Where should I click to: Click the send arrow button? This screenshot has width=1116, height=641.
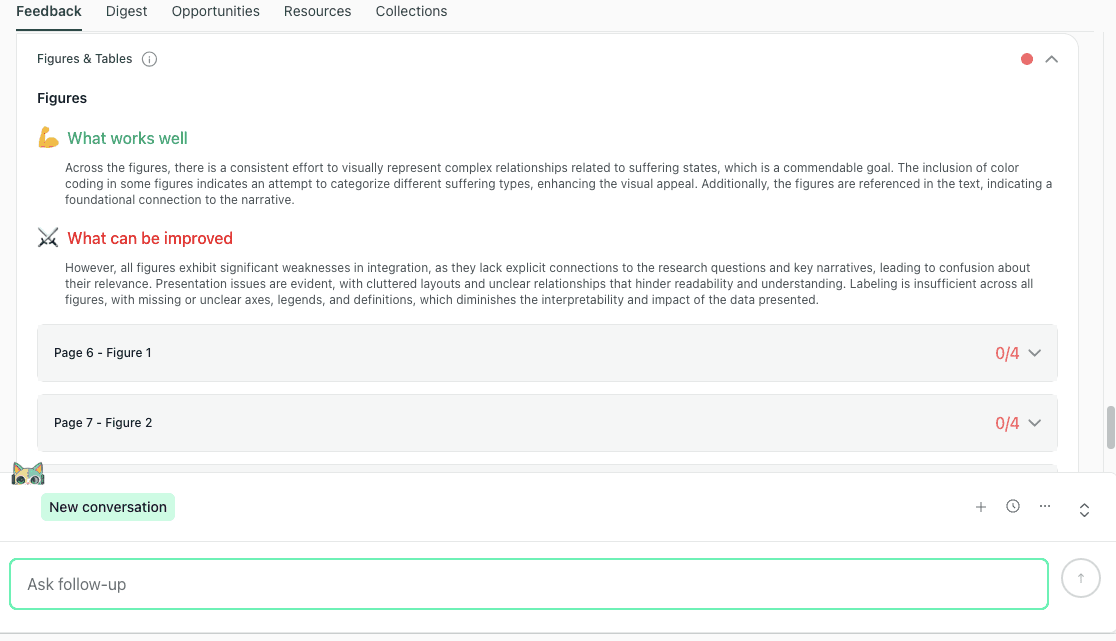pos(1080,577)
